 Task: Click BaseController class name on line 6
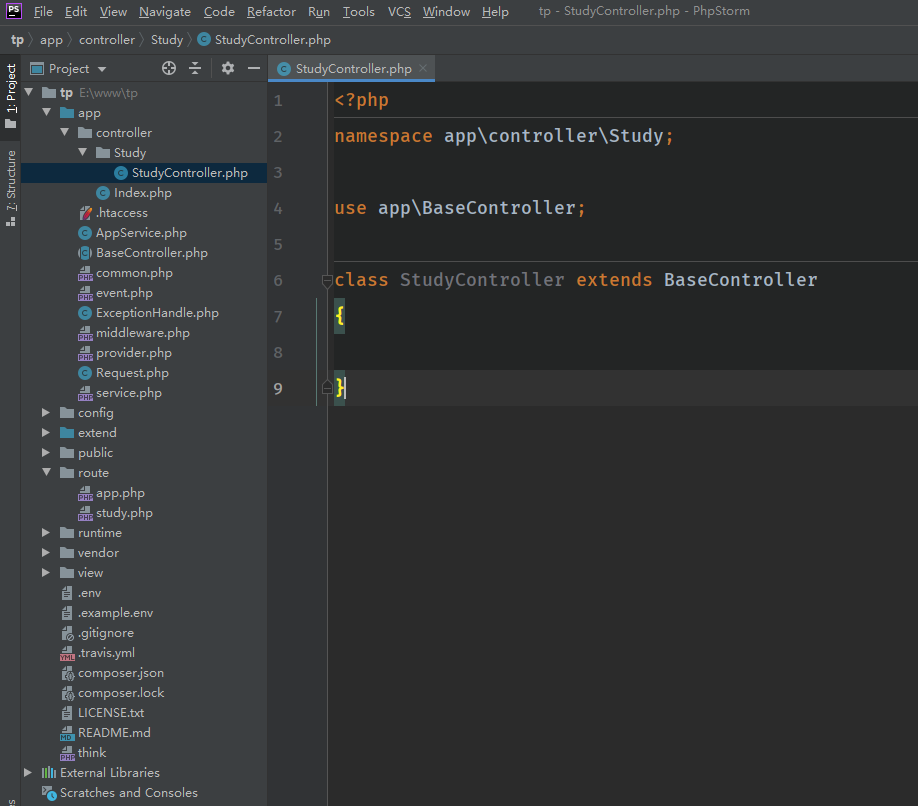click(x=740, y=280)
